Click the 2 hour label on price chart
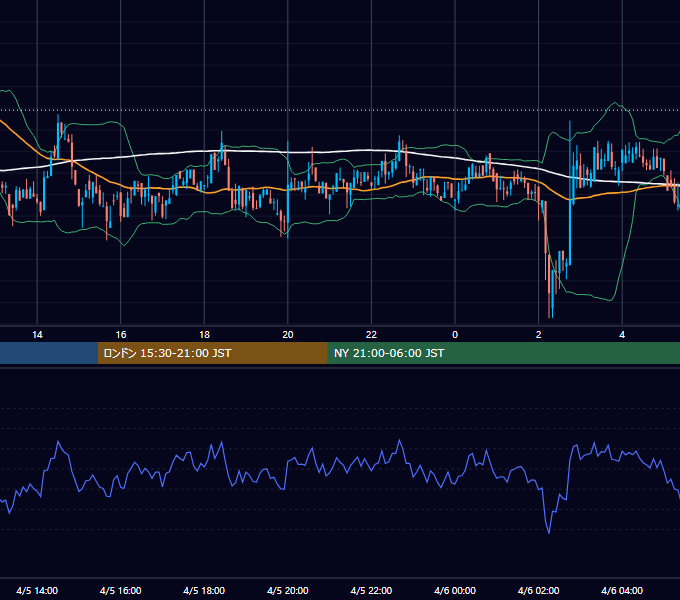Screen dimensions: 680x600 tap(538, 335)
